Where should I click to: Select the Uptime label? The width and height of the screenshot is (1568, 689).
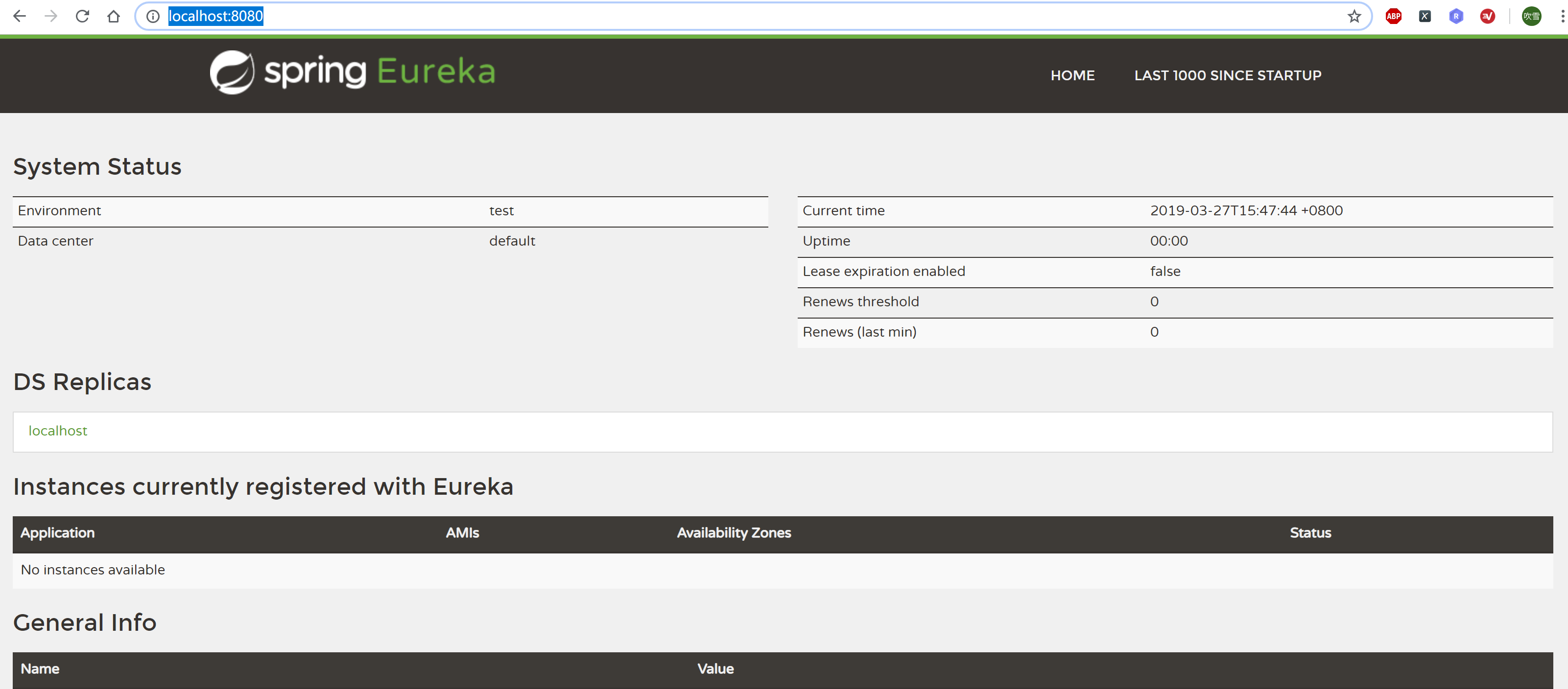[x=826, y=241]
